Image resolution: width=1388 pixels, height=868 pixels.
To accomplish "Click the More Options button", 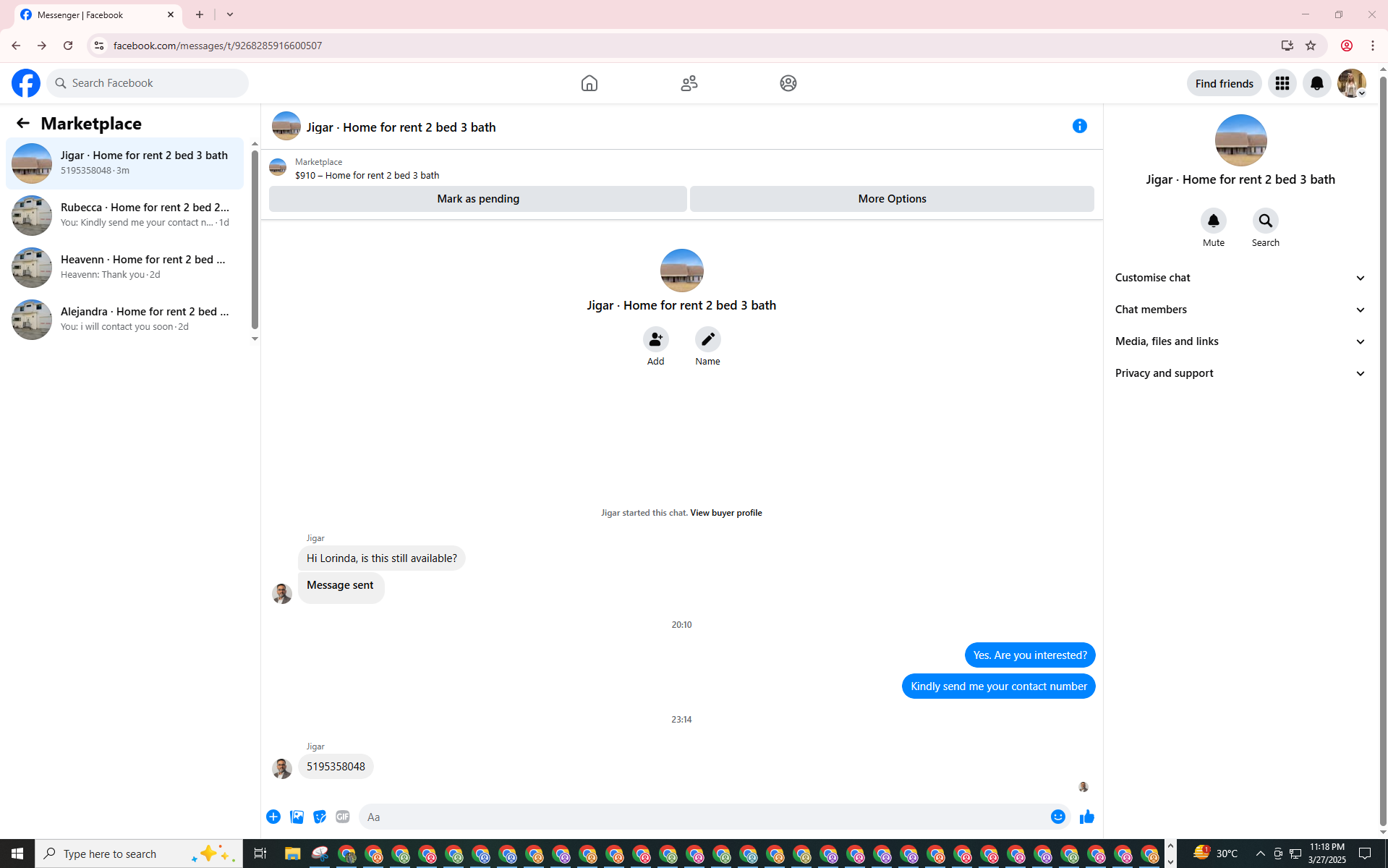I will click(x=892, y=199).
